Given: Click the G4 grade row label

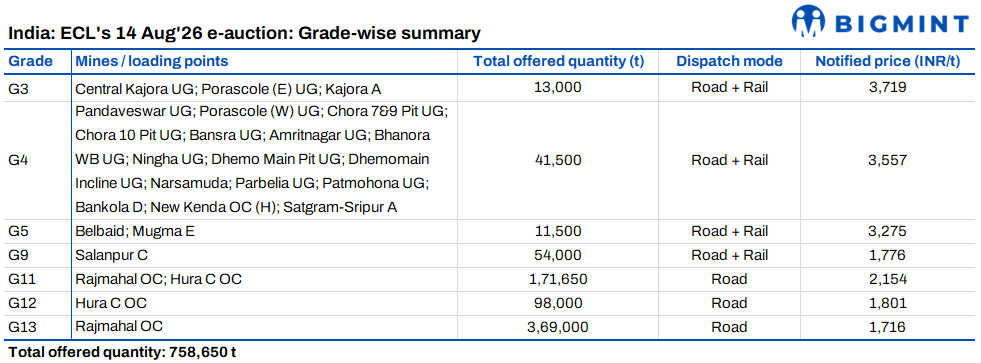Looking at the screenshot, I should [x=18, y=160].
